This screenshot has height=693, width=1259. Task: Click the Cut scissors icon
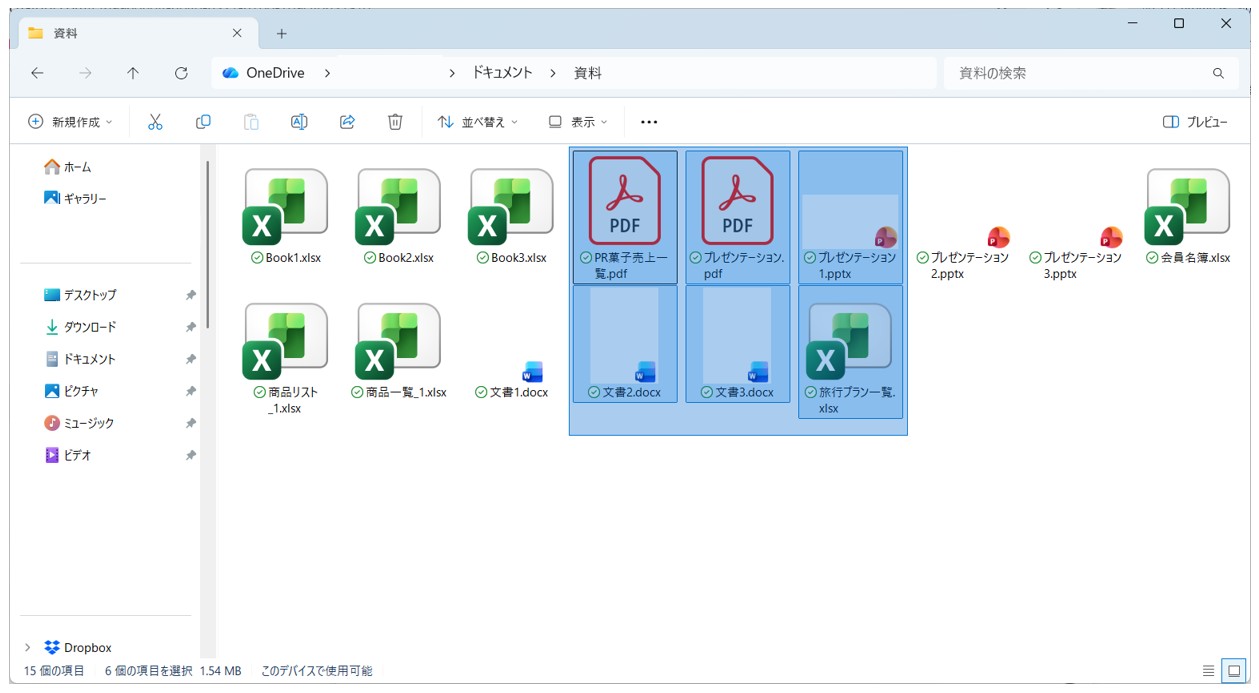(155, 122)
